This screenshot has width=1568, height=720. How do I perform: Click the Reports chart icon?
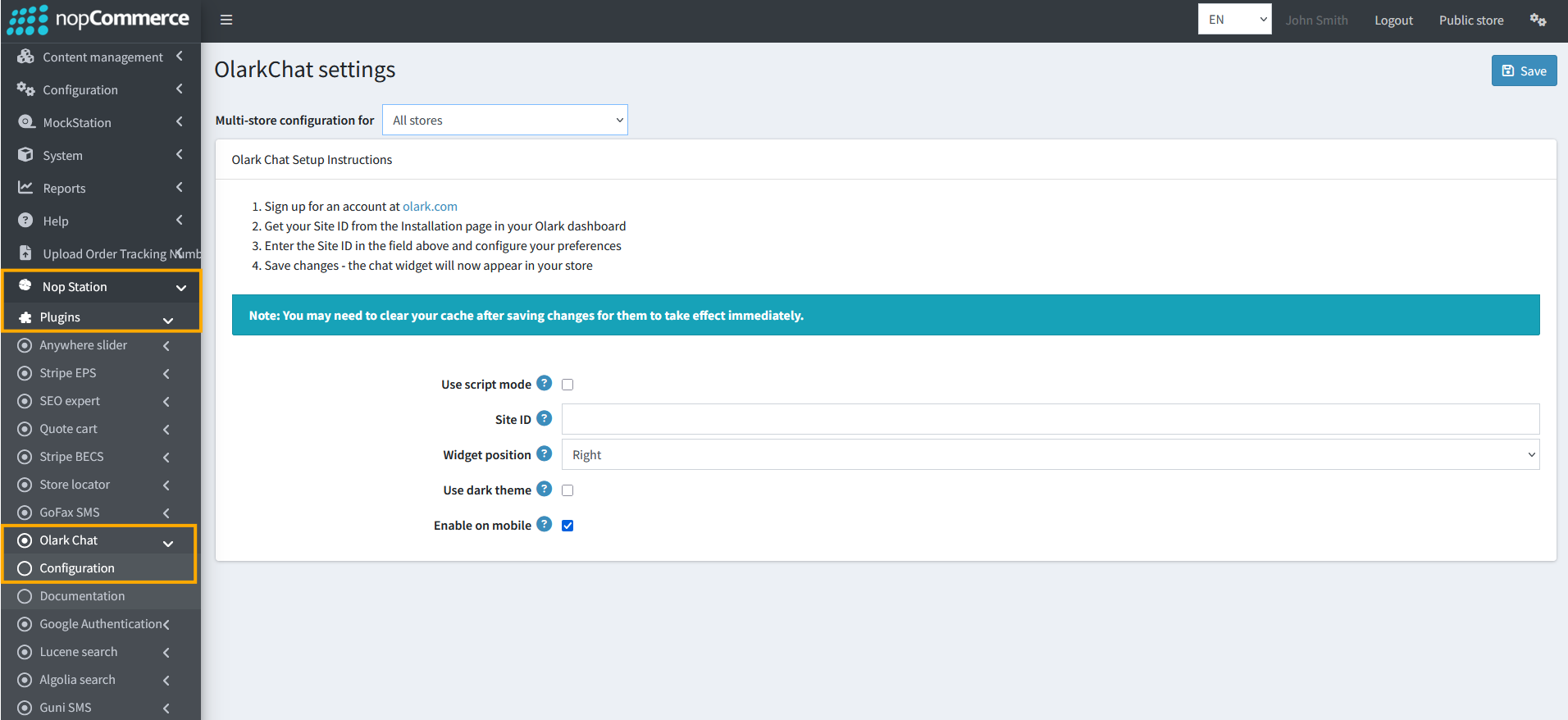25,188
